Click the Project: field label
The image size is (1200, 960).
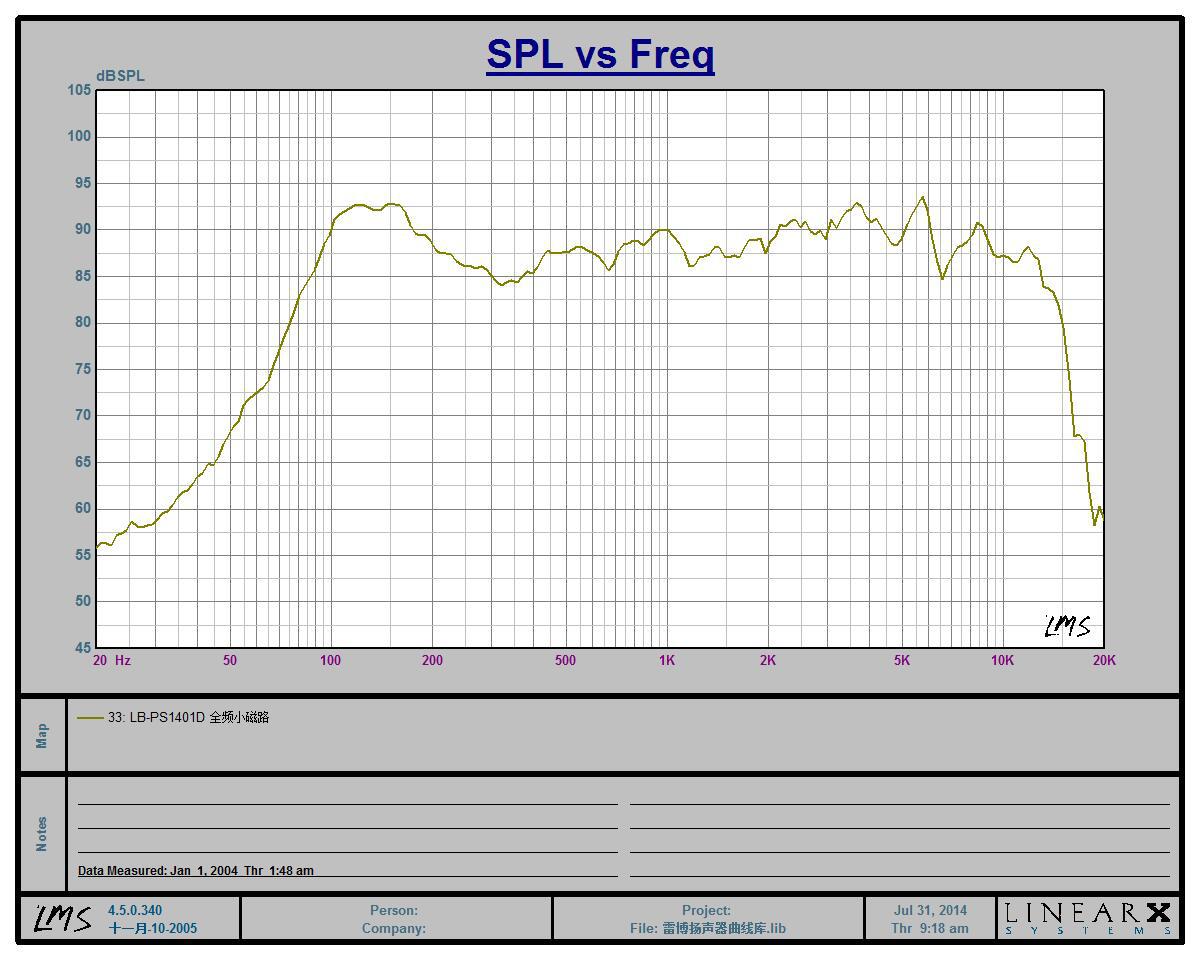(x=707, y=911)
